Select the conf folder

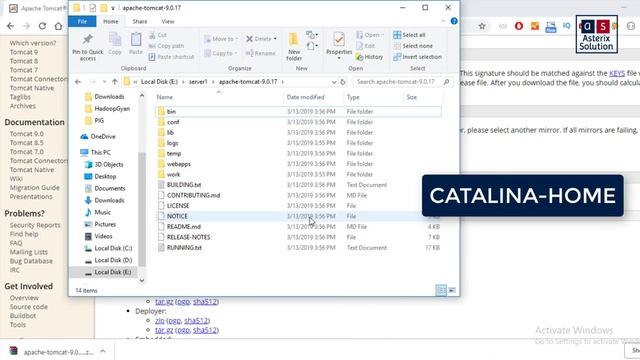click(x=298, y=122)
